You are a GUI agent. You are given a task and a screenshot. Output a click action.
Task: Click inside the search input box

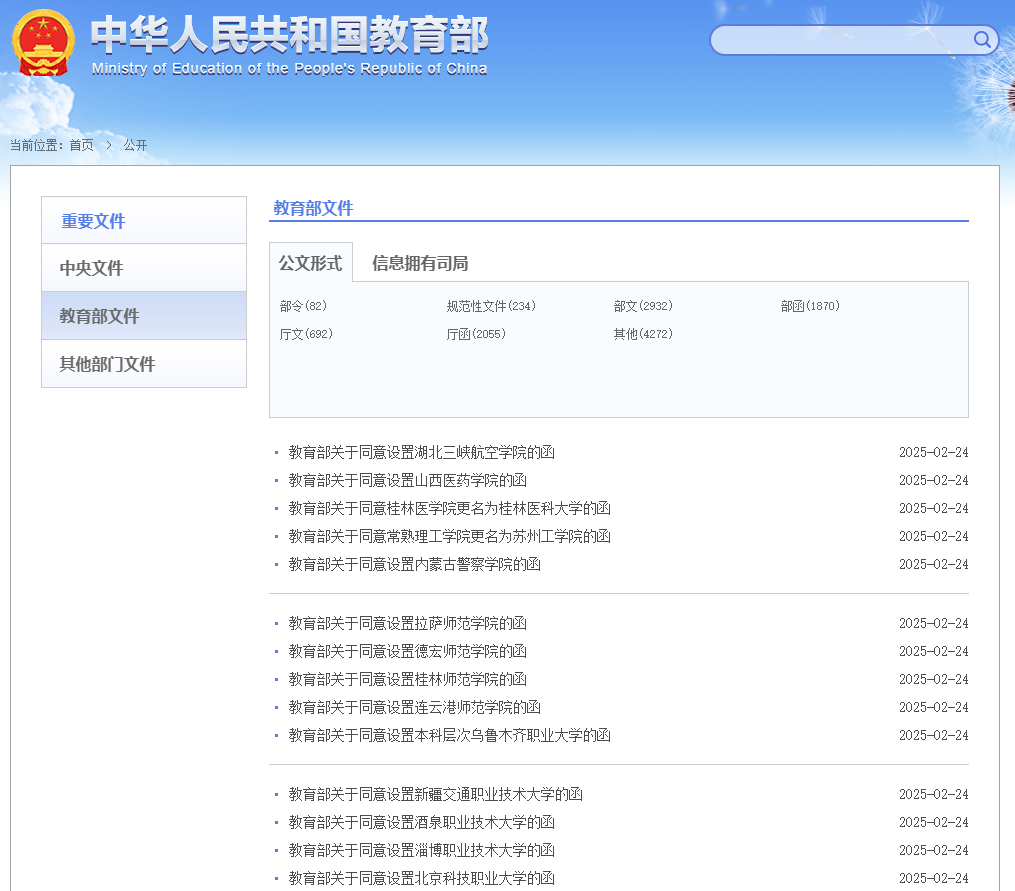tap(840, 40)
